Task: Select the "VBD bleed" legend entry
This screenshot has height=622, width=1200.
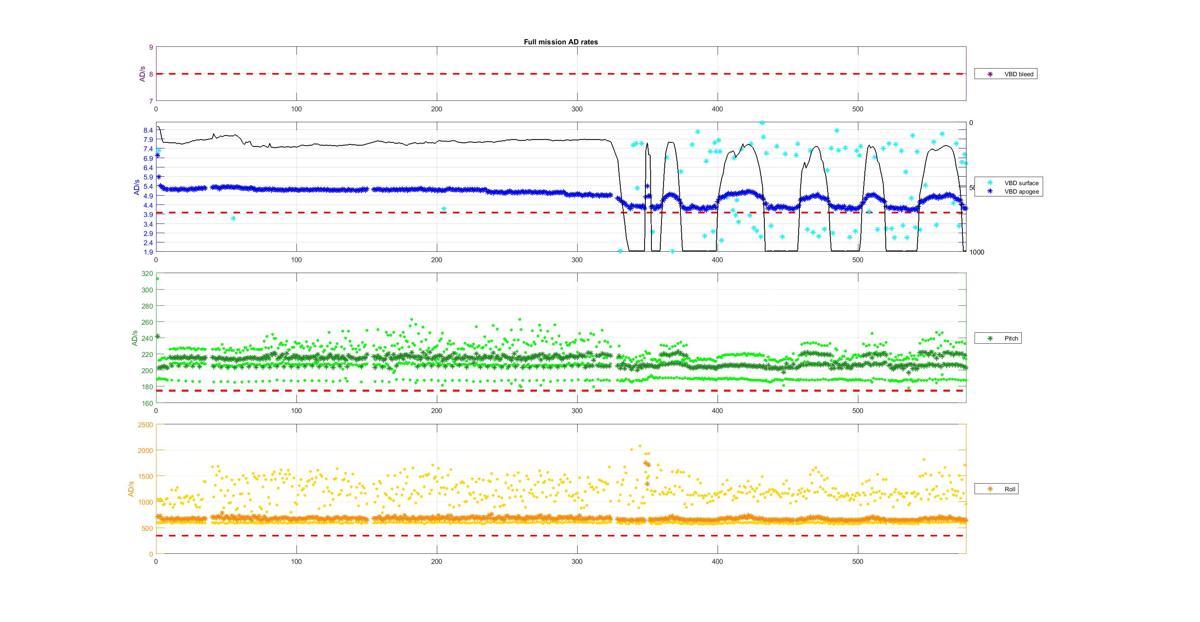Action: pos(1005,74)
